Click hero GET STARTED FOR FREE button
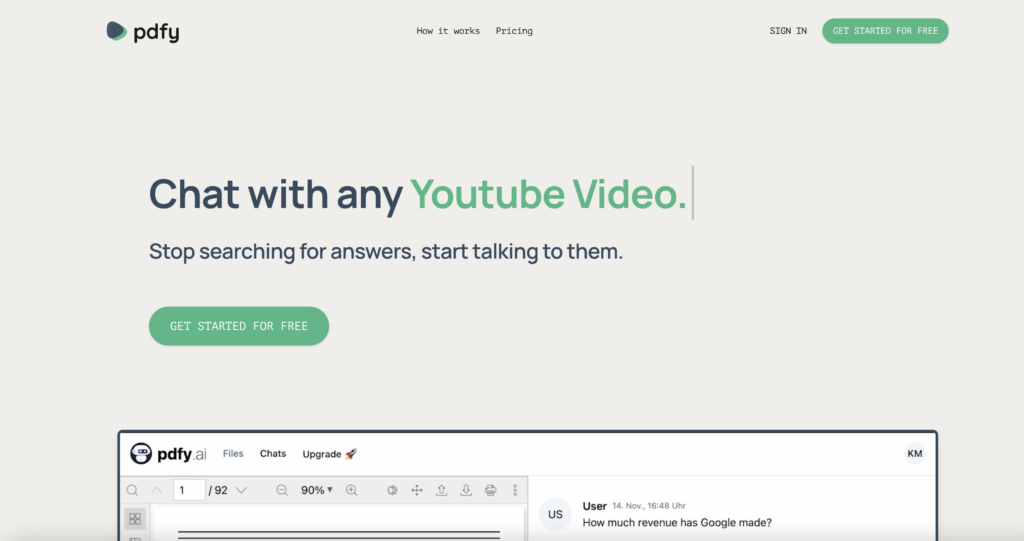 click(x=239, y=326)
